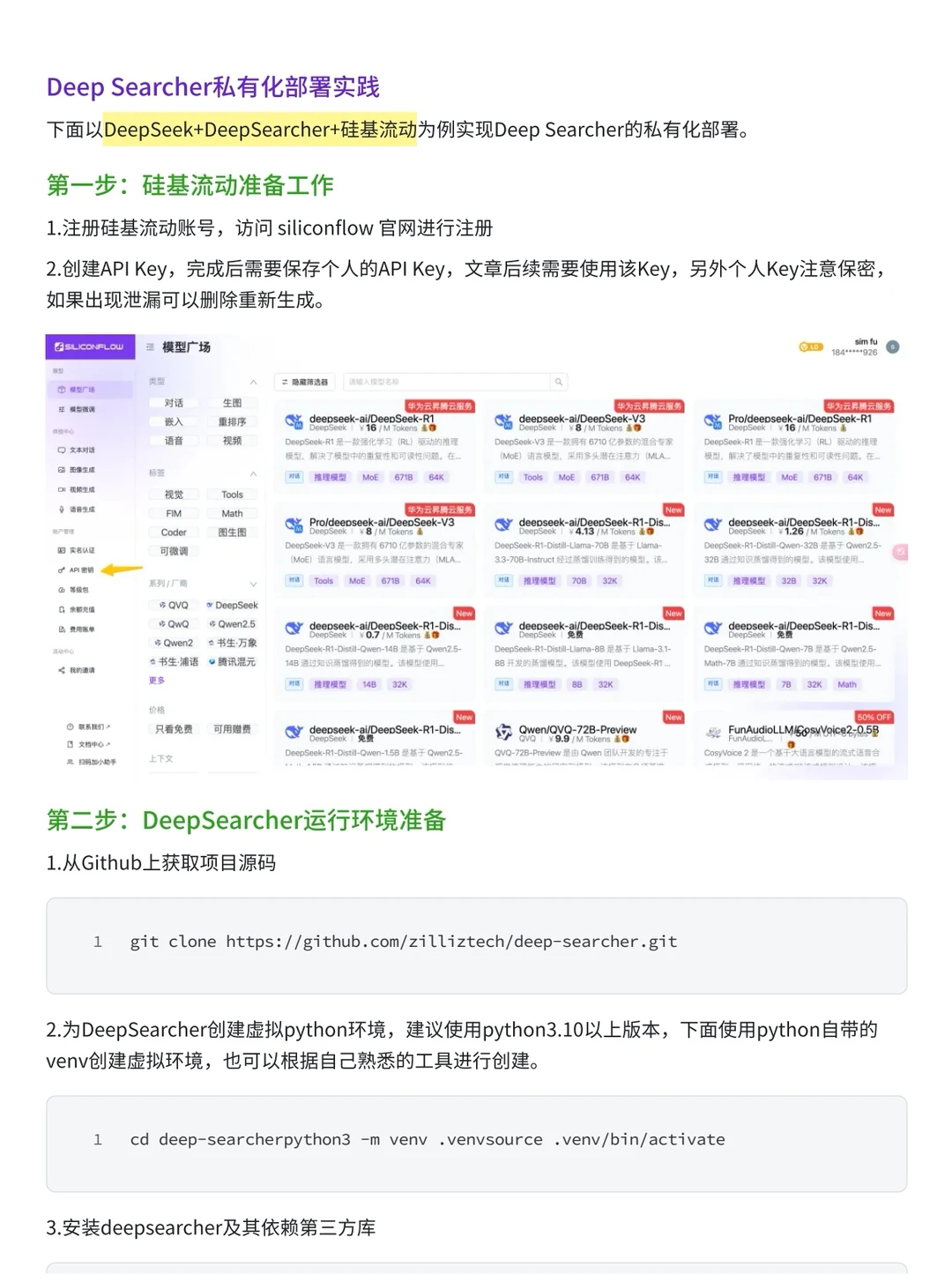952x1282 pixels.
Task: Click 隐藏筛选器 button
Action: [305, 382]
